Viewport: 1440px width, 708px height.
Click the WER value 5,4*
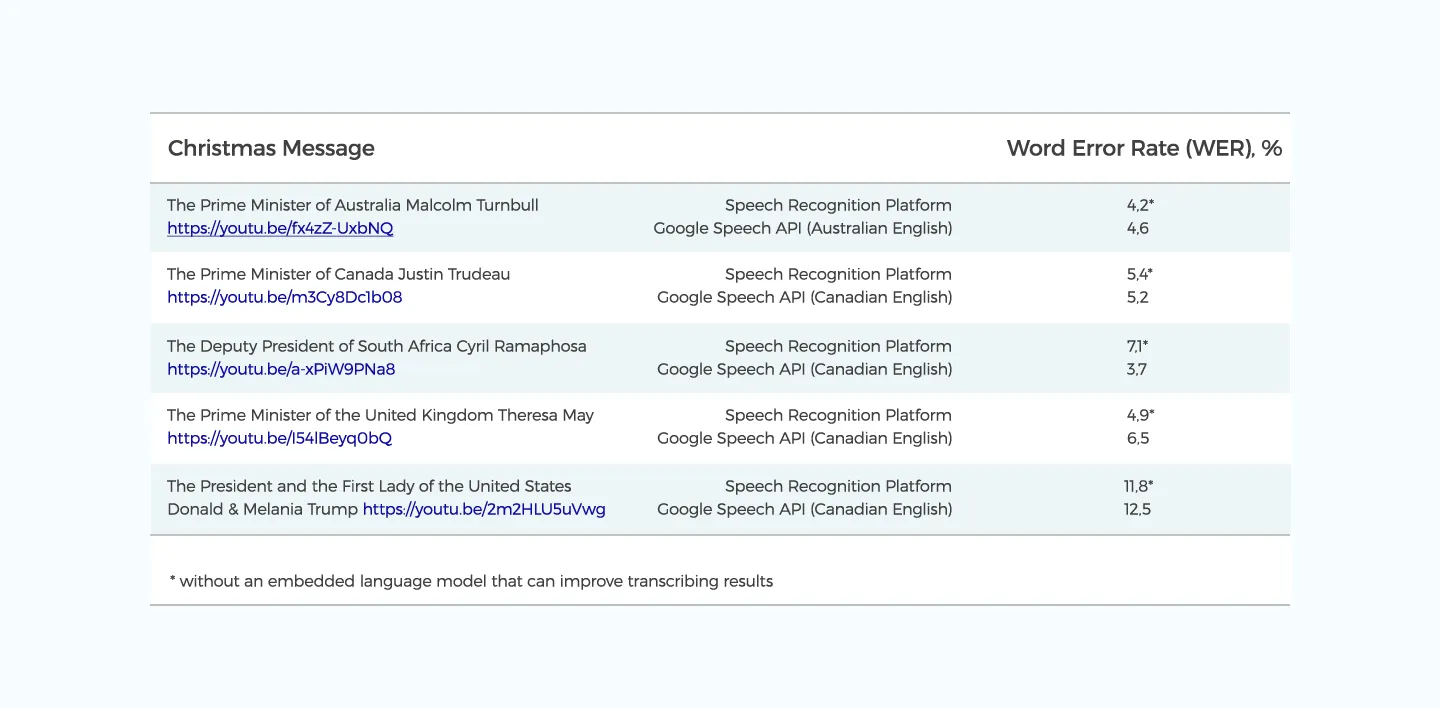1140,274
